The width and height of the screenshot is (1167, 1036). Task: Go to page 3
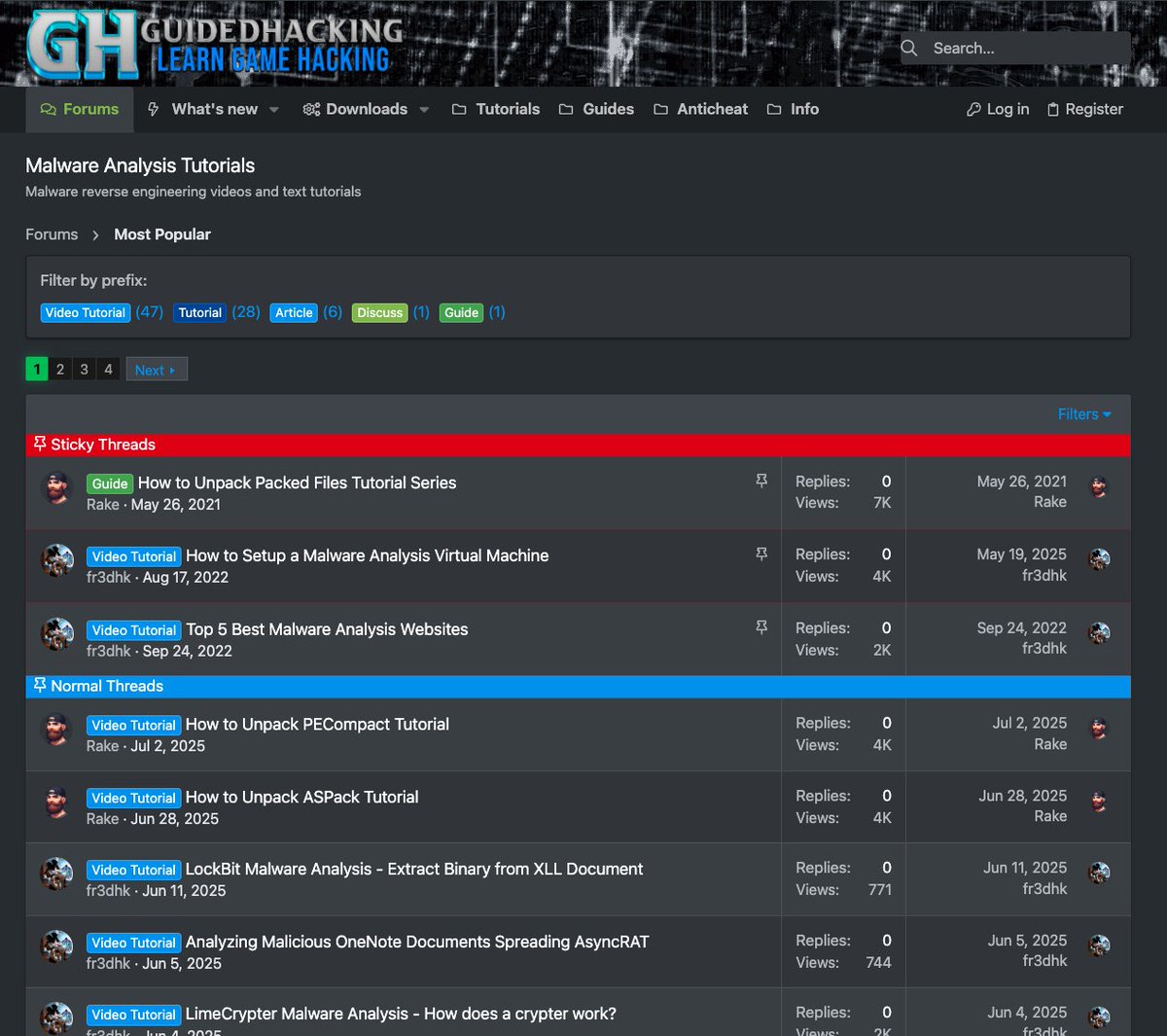[85, 370]
